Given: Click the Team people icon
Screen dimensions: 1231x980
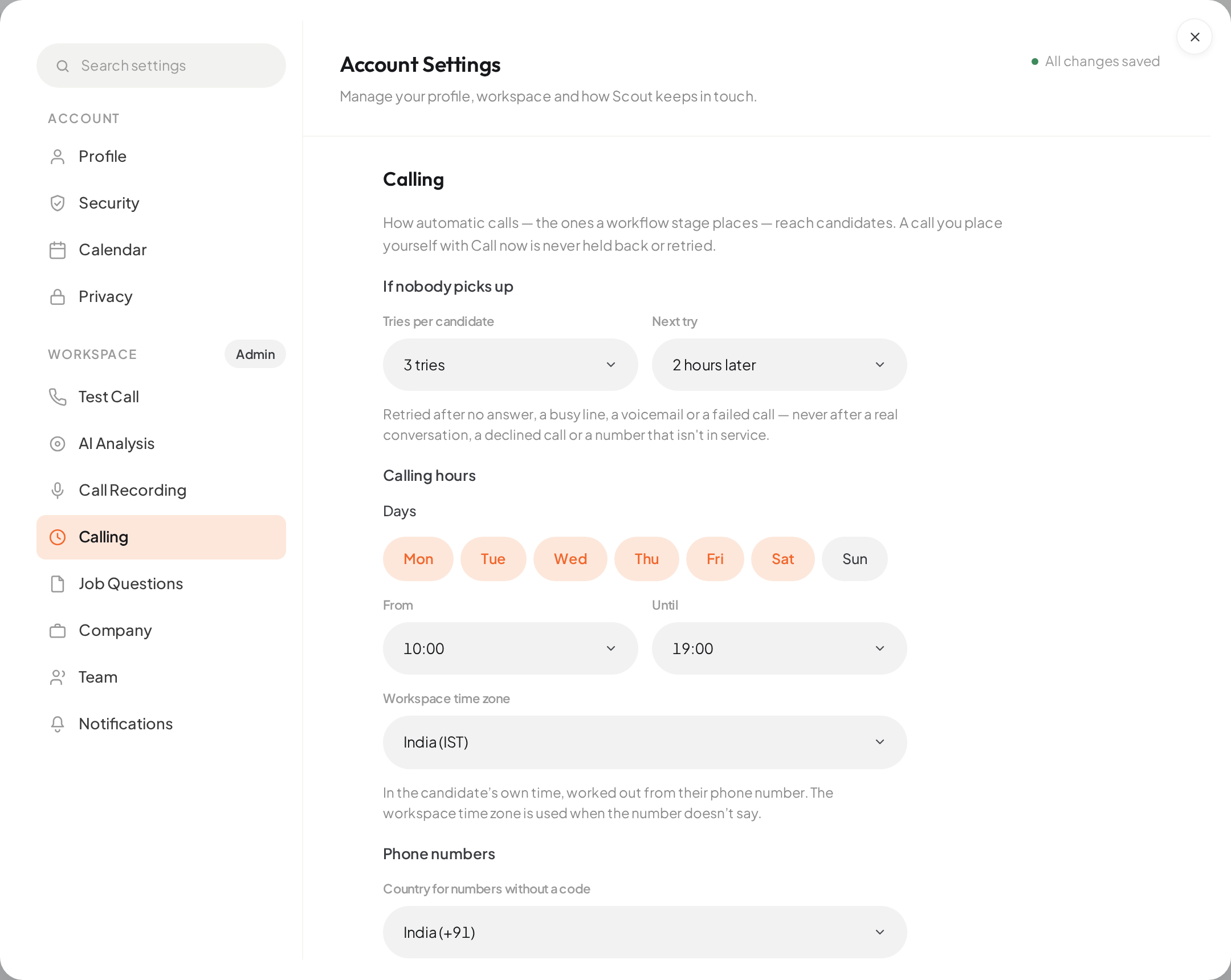Looking at the screenshot, I should (x=58, y=677).
